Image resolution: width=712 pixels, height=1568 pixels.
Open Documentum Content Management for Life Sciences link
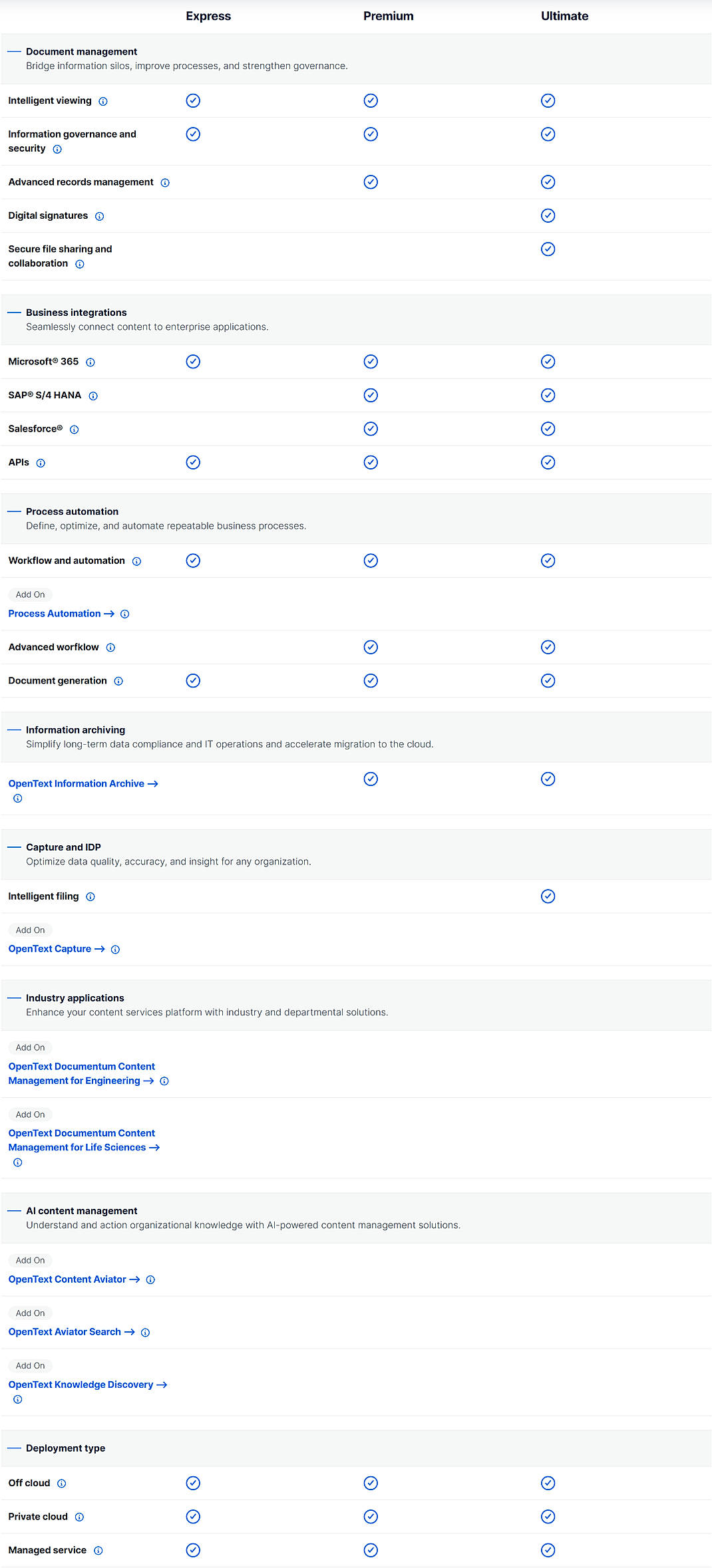(x=84, y=1140)
